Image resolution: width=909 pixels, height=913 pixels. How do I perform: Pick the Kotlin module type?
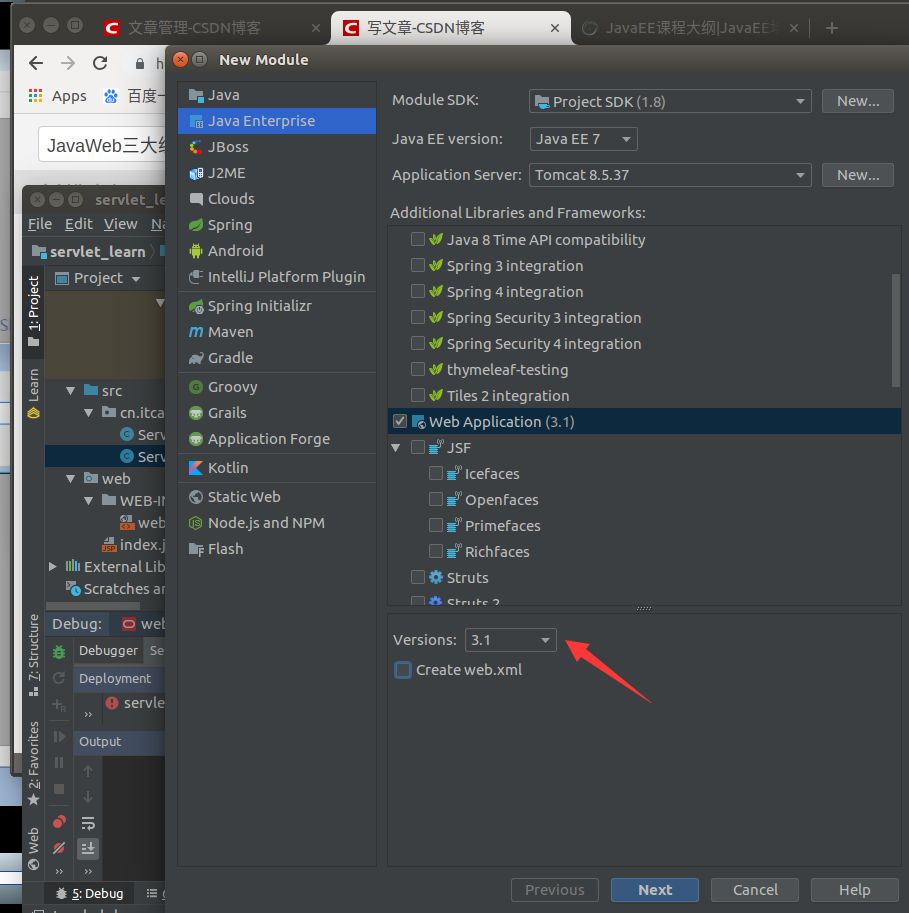(x=277, y=468)
